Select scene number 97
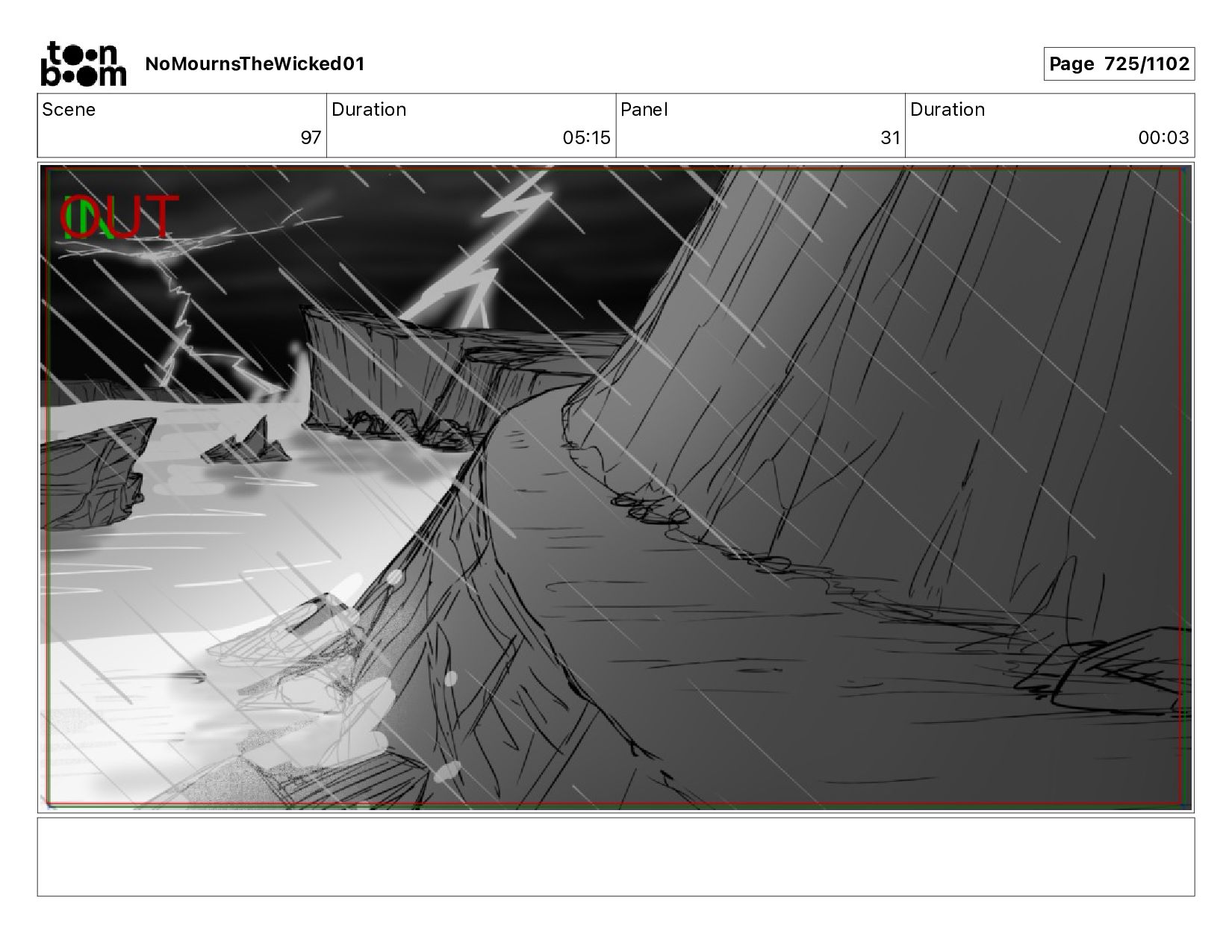1232x952 pixels. pos(311,137)
